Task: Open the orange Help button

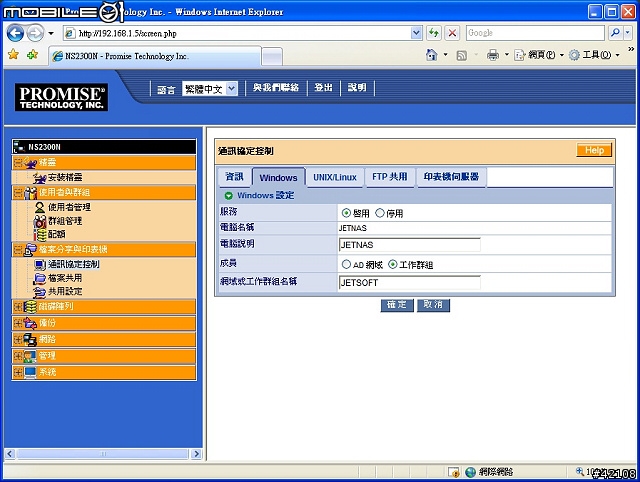Action: 594,150
